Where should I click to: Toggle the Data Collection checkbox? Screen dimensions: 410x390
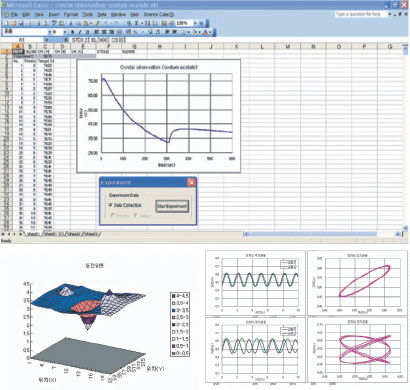pos(110,205)
